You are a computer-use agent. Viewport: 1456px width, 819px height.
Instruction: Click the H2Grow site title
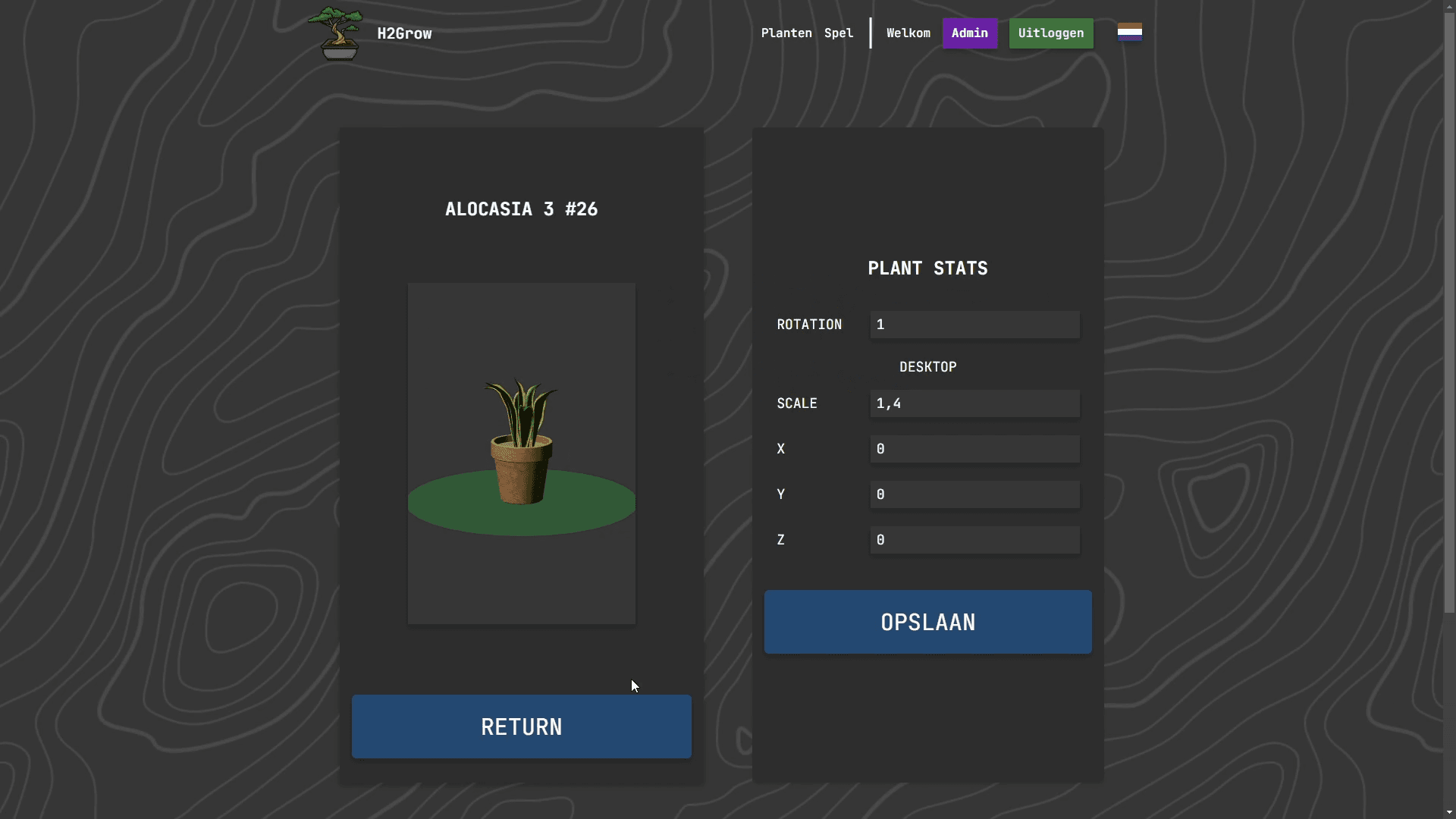(x=404, y=33)
